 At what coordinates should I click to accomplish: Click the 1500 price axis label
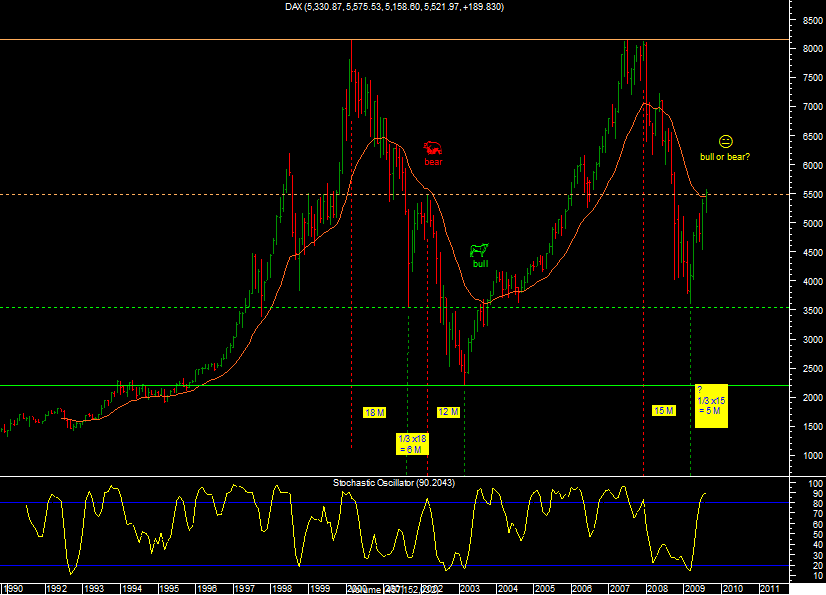click(813, 427)
